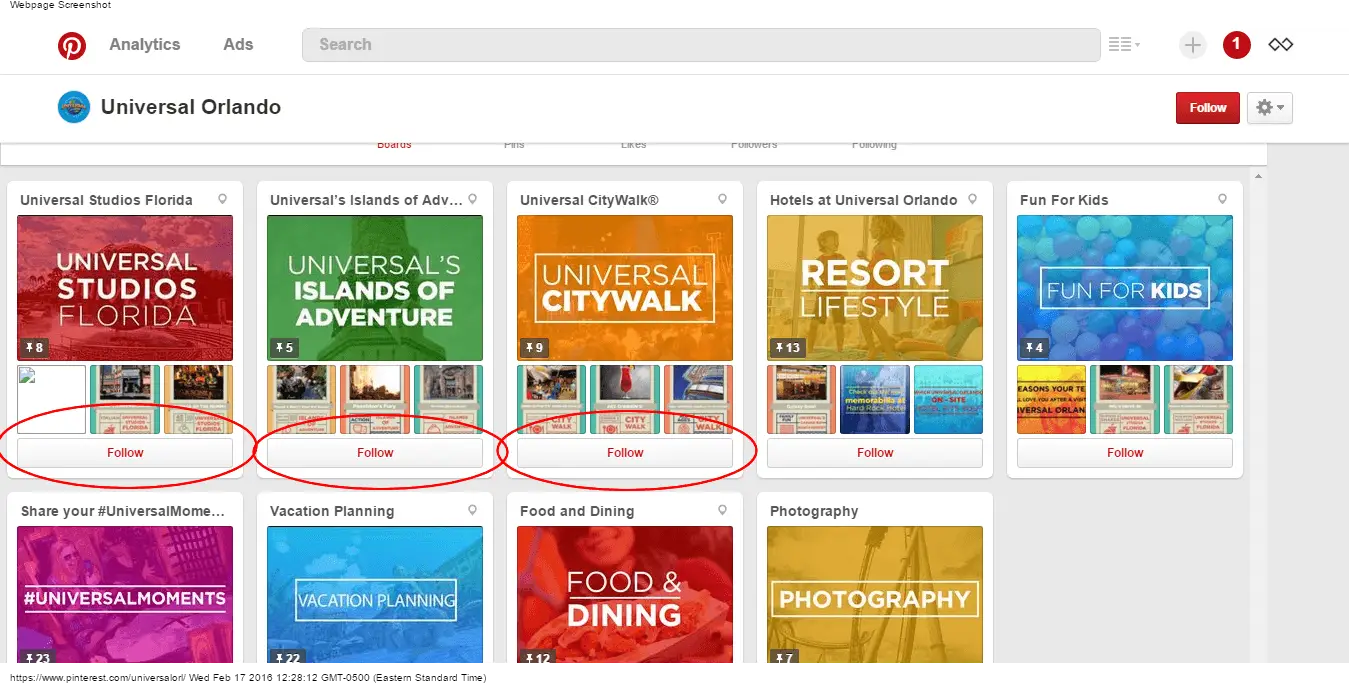
Task: Focus the Search input field
Action: click(701, 45)
